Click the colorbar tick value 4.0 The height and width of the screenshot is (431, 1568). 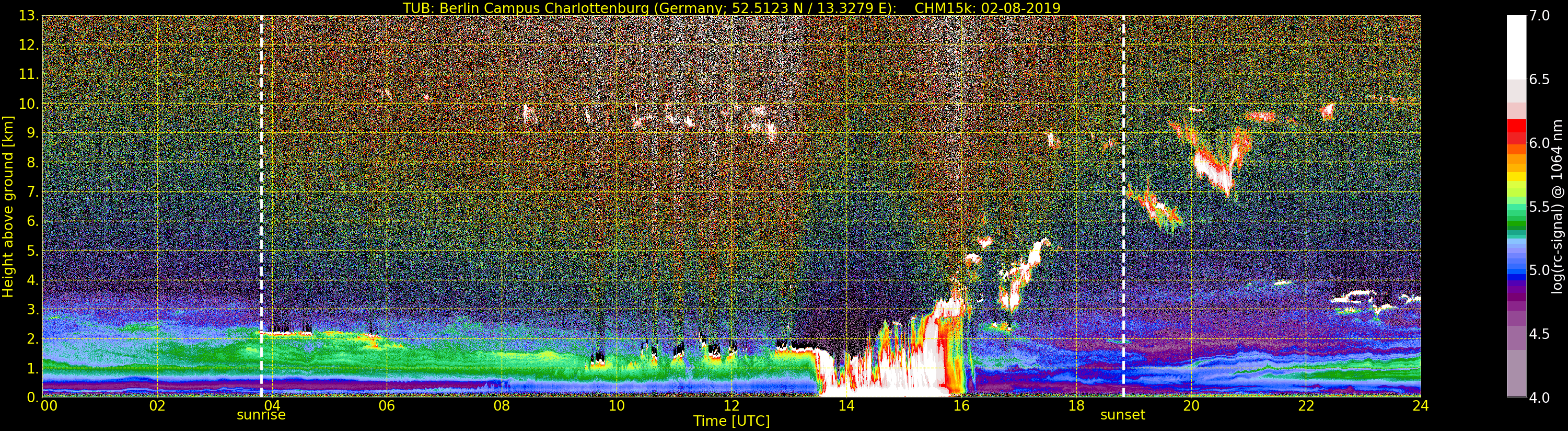pos(1539,398)
